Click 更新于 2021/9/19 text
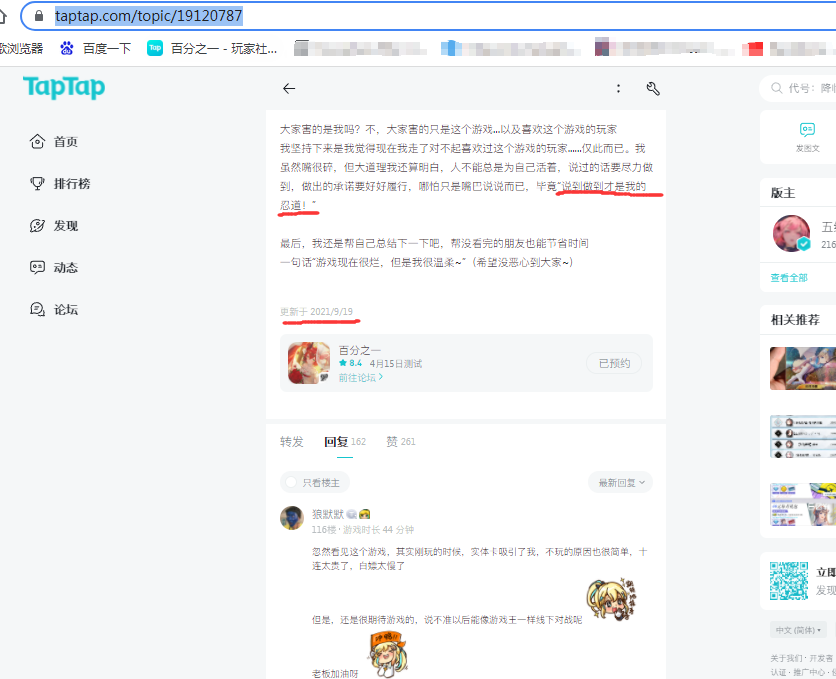The height and width of the screenshot is (679, 836). 317,311
